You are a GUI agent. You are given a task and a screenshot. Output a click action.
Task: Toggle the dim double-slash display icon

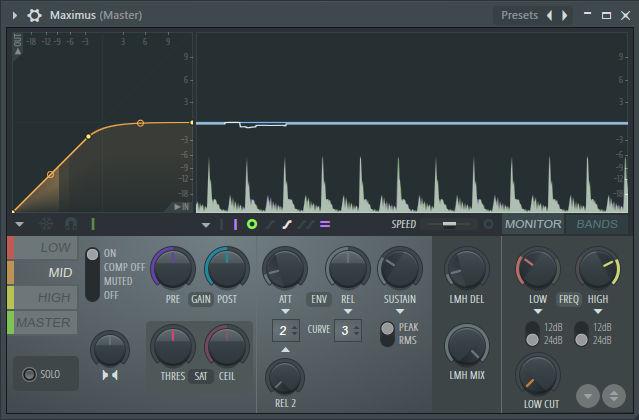pyautogui.click(x=306, y=224)
